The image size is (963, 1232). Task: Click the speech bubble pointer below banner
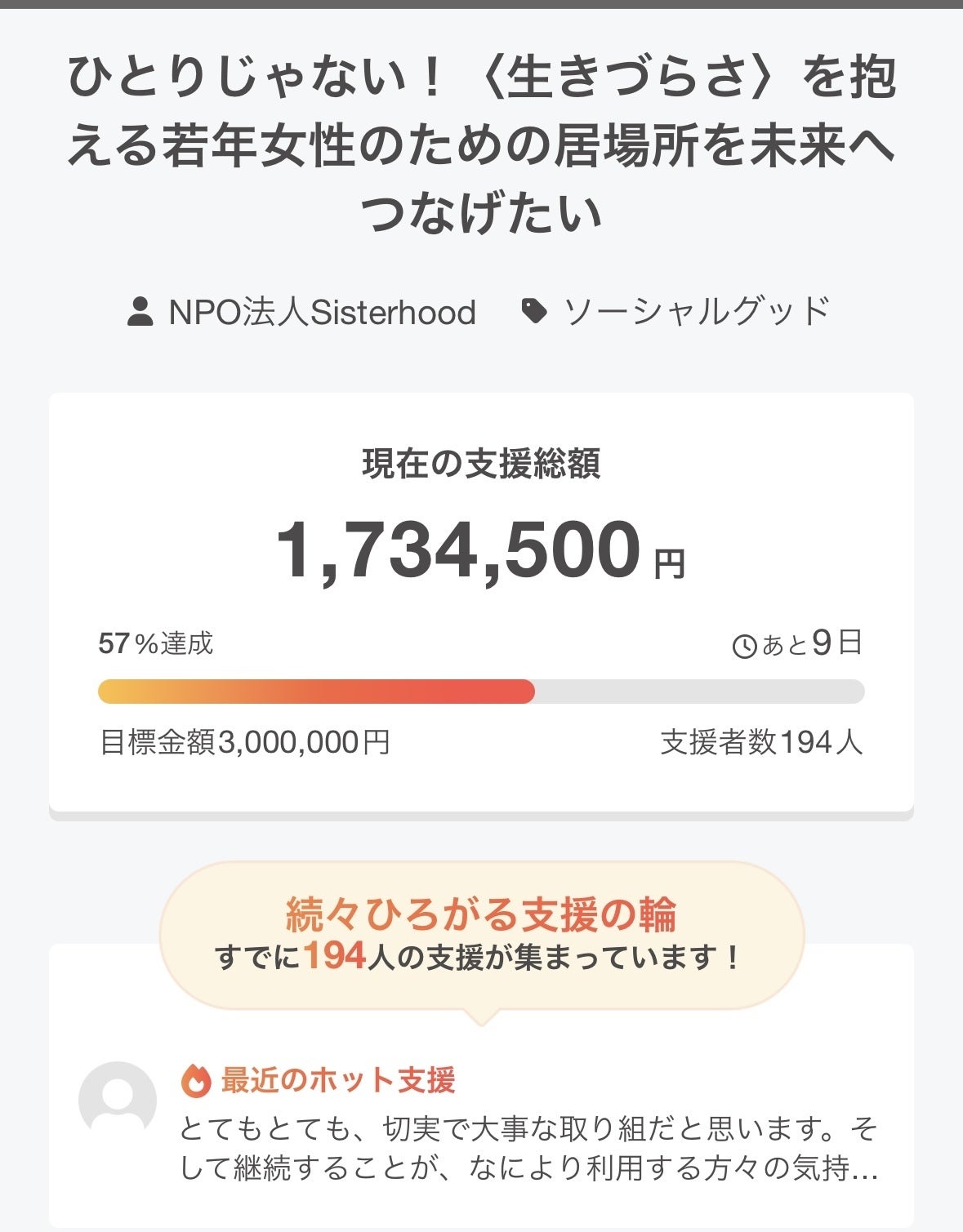[x=481, y=1017]
